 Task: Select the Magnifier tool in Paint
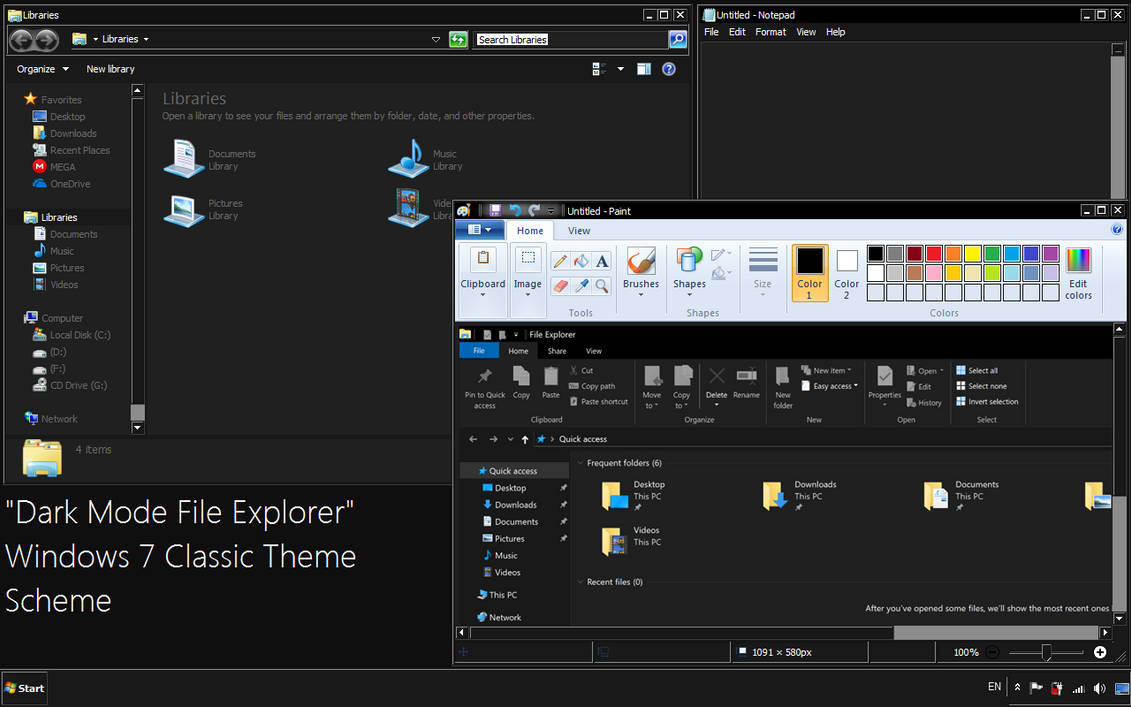coord(602,286)
